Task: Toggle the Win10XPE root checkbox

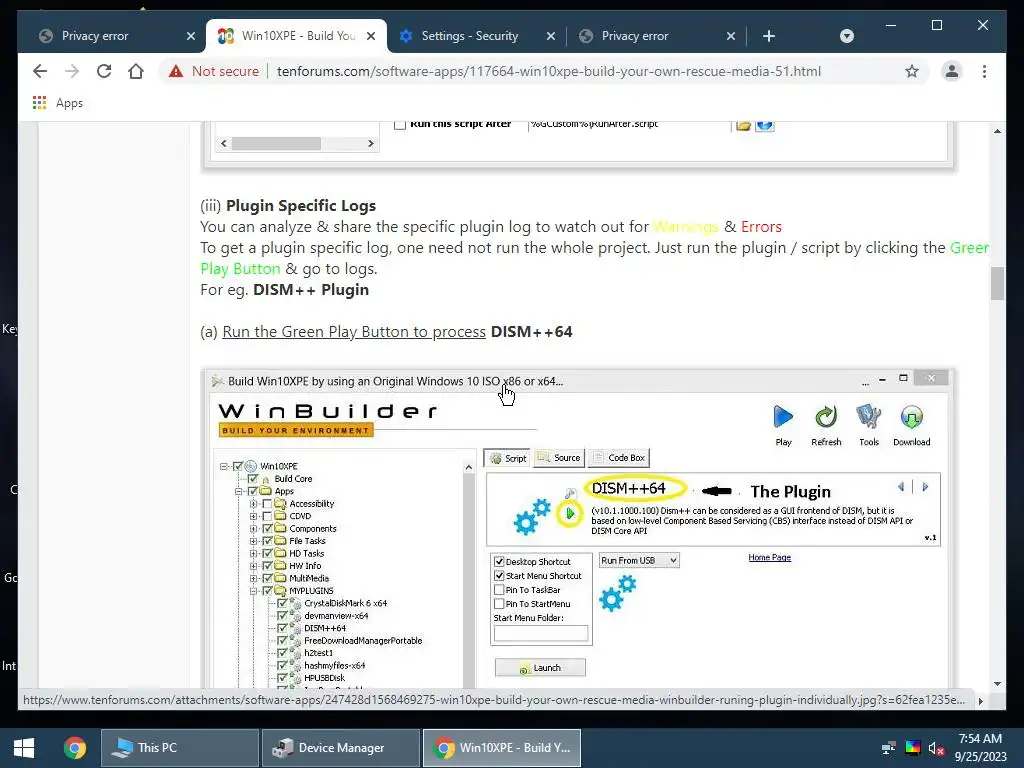Action: pos(238,466)
